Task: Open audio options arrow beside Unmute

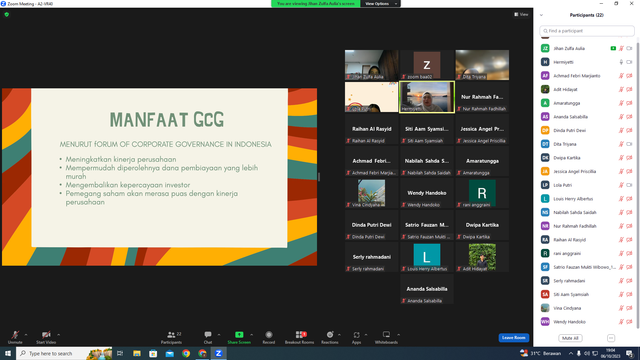Action: (x=26, y=335)
